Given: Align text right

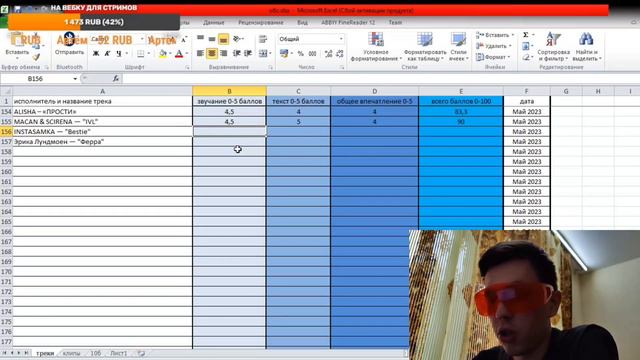Looking at the screenshot, I should (x=223, y=53).
